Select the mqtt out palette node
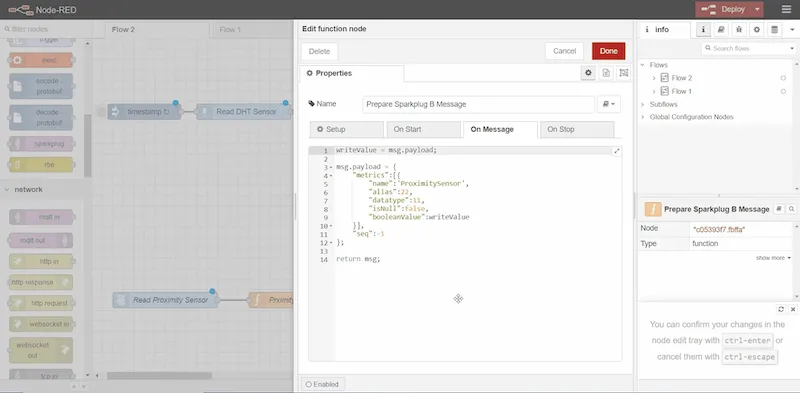 41,240
